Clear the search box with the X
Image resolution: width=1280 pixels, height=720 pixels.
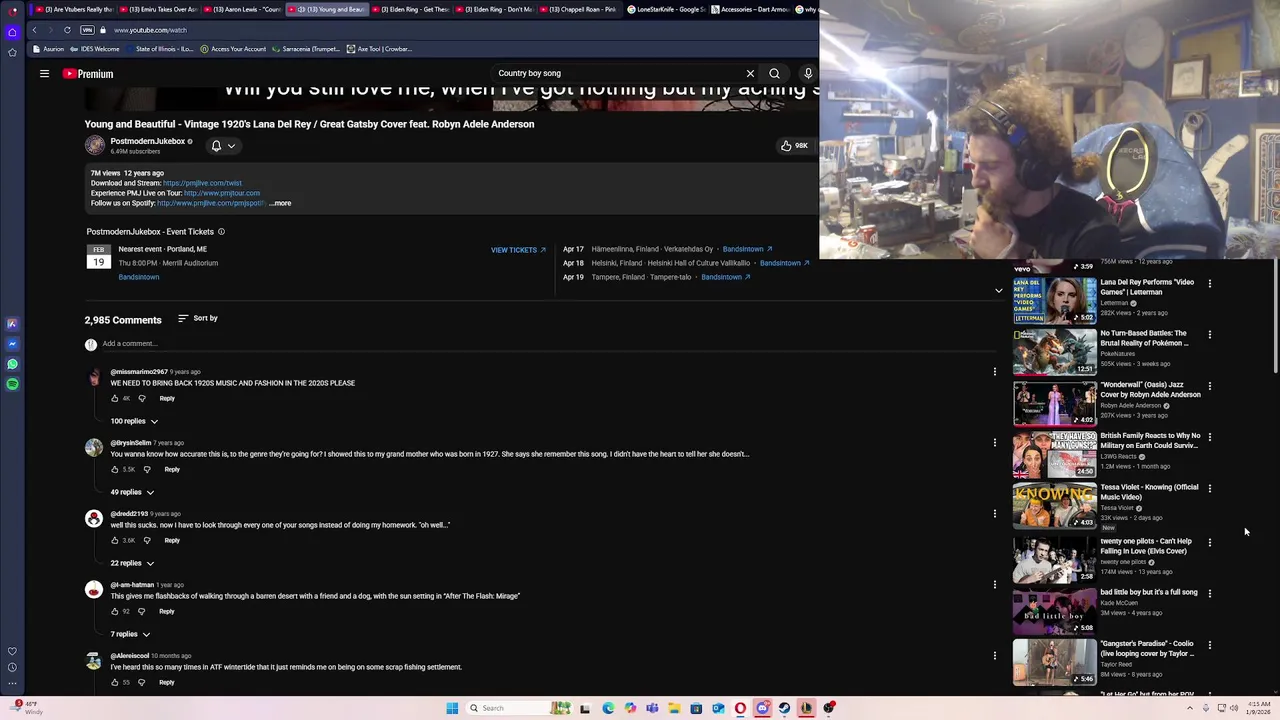750,73
